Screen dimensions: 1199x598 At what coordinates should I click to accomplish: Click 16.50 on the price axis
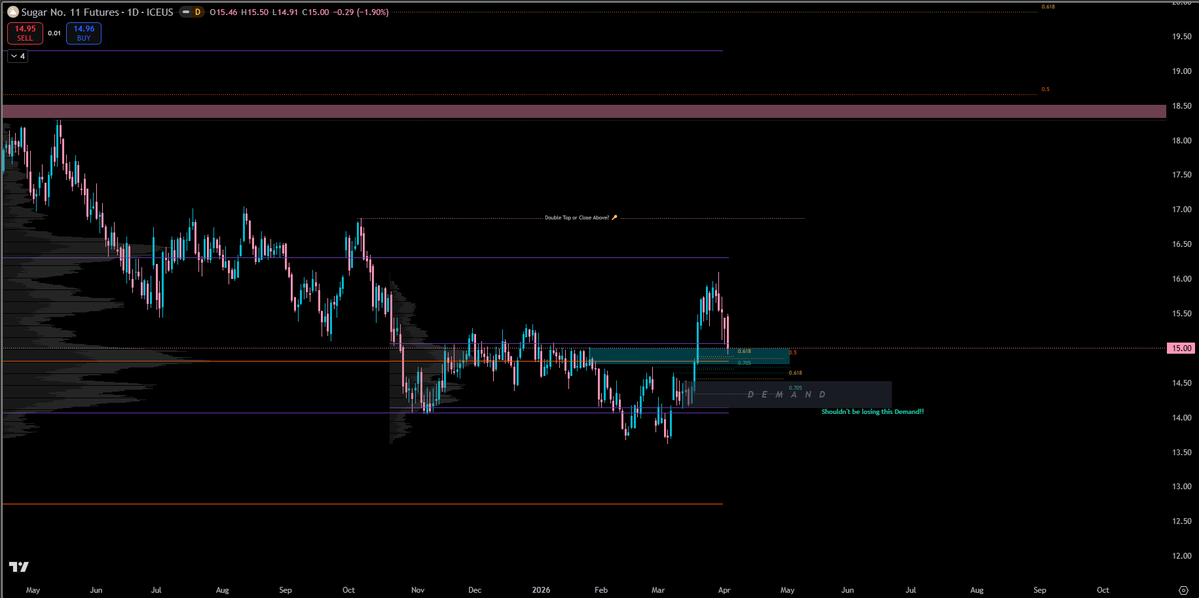(x=1182, y=244)
